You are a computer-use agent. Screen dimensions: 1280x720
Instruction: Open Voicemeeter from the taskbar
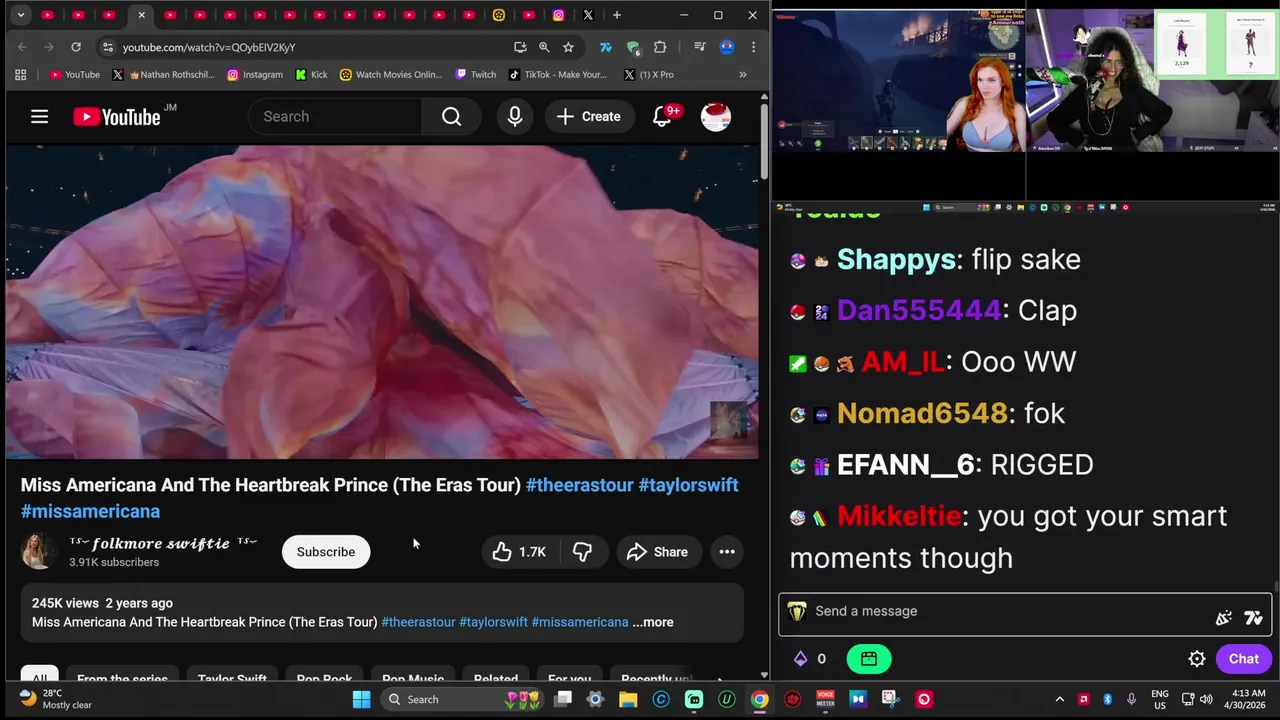[825, 699]
